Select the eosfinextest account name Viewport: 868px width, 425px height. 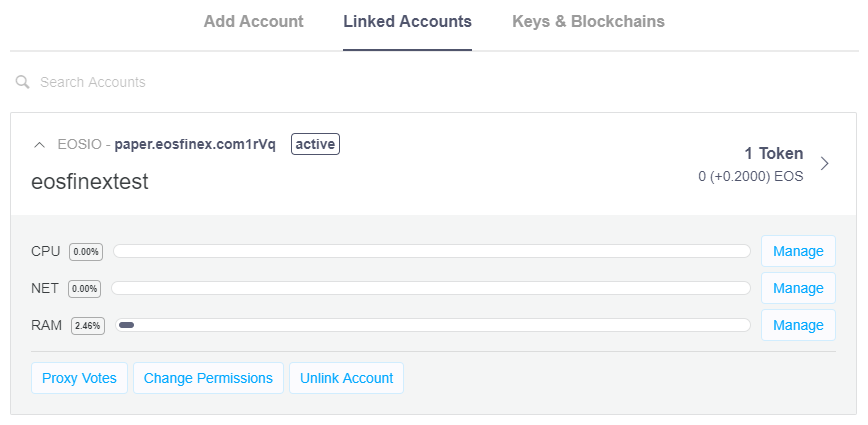tap(90, 182)
